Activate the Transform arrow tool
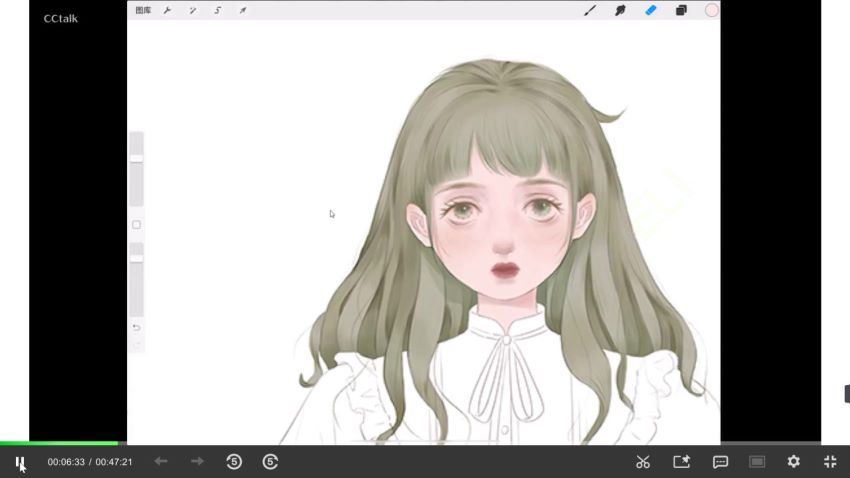 (x=243, y=10)
